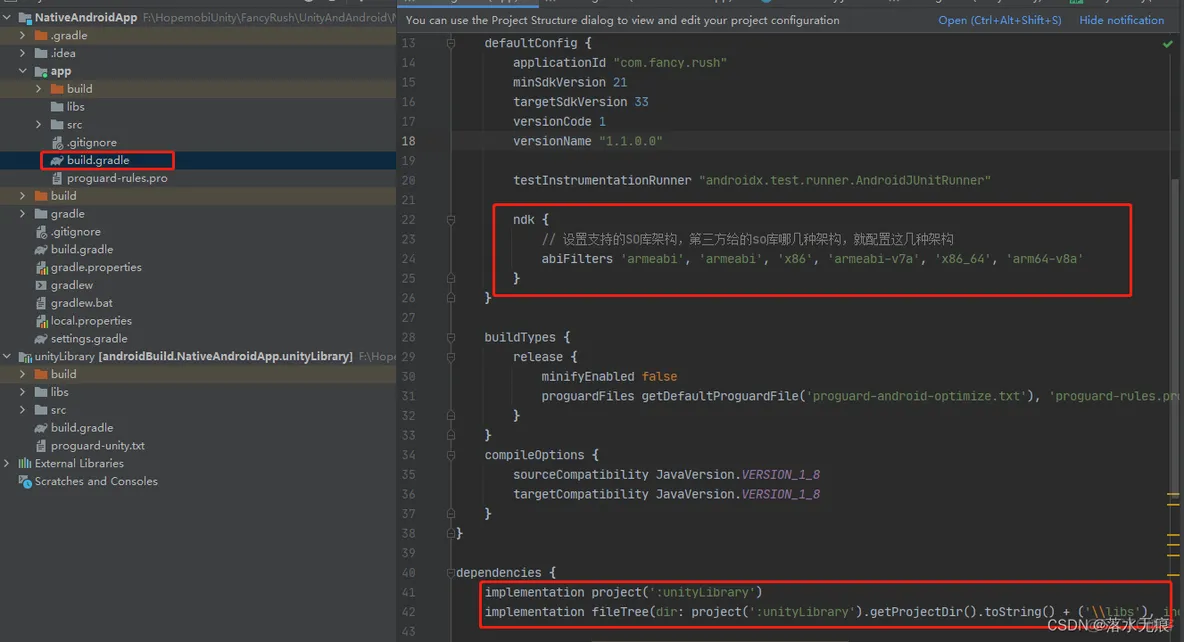Fold the ndk block at line 22
Viewport: 1184px width, 642px height.
tap(451, 220)
